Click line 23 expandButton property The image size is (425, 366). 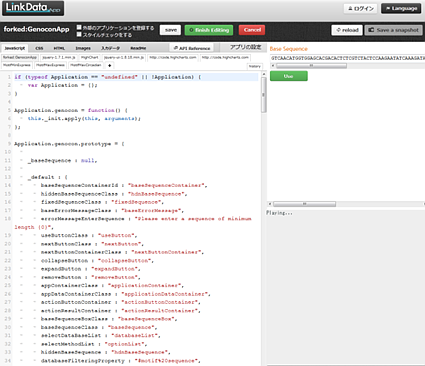[91, 269]
